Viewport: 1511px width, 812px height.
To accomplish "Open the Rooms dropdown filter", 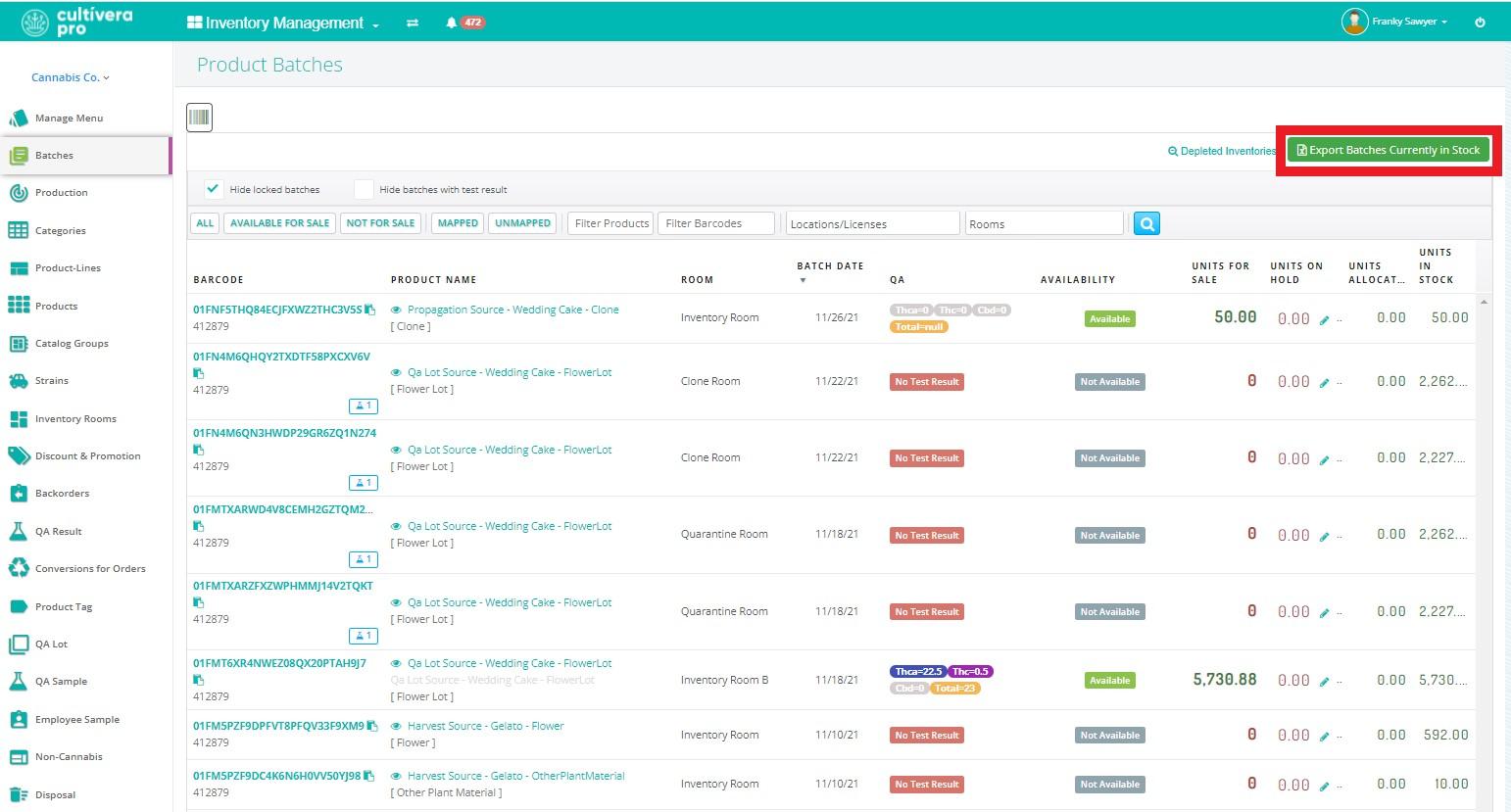I will pyautogui.click(x=1044, y=223).
